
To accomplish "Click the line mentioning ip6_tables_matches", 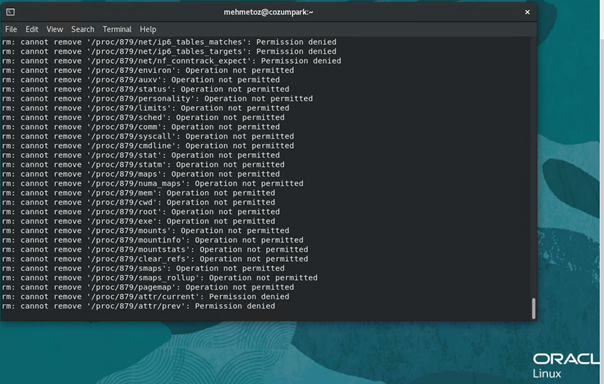I will click(x=169, y=42).
